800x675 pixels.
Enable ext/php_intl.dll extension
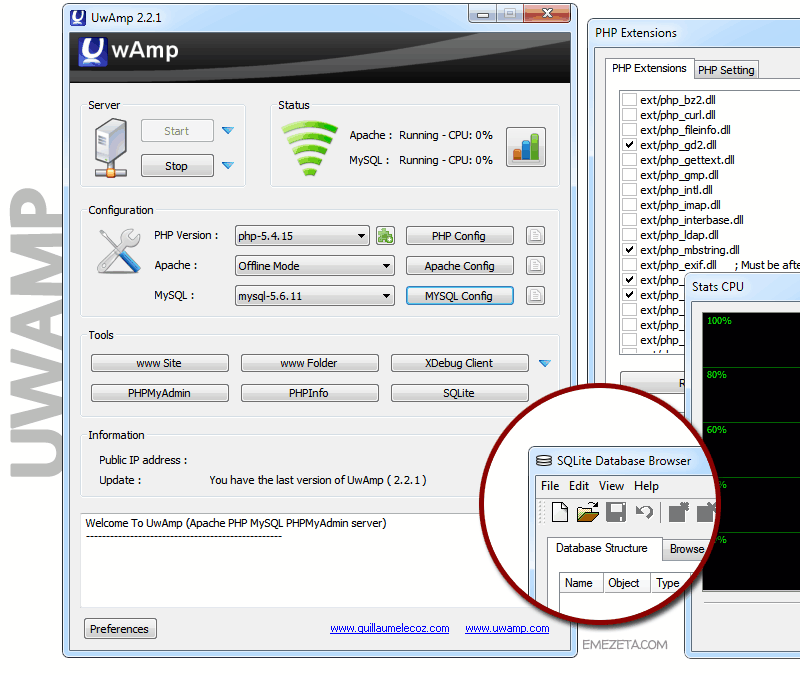(630, 190)
